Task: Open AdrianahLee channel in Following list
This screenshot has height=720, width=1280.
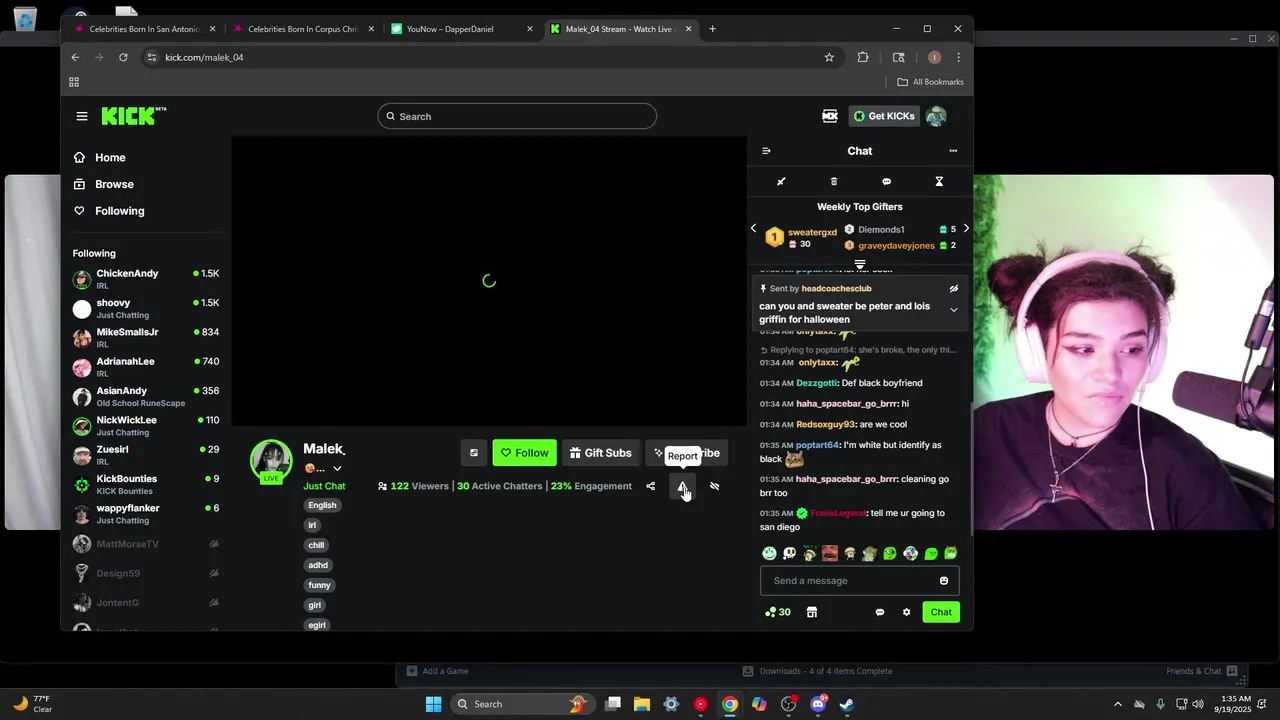Action: (146, 367)
